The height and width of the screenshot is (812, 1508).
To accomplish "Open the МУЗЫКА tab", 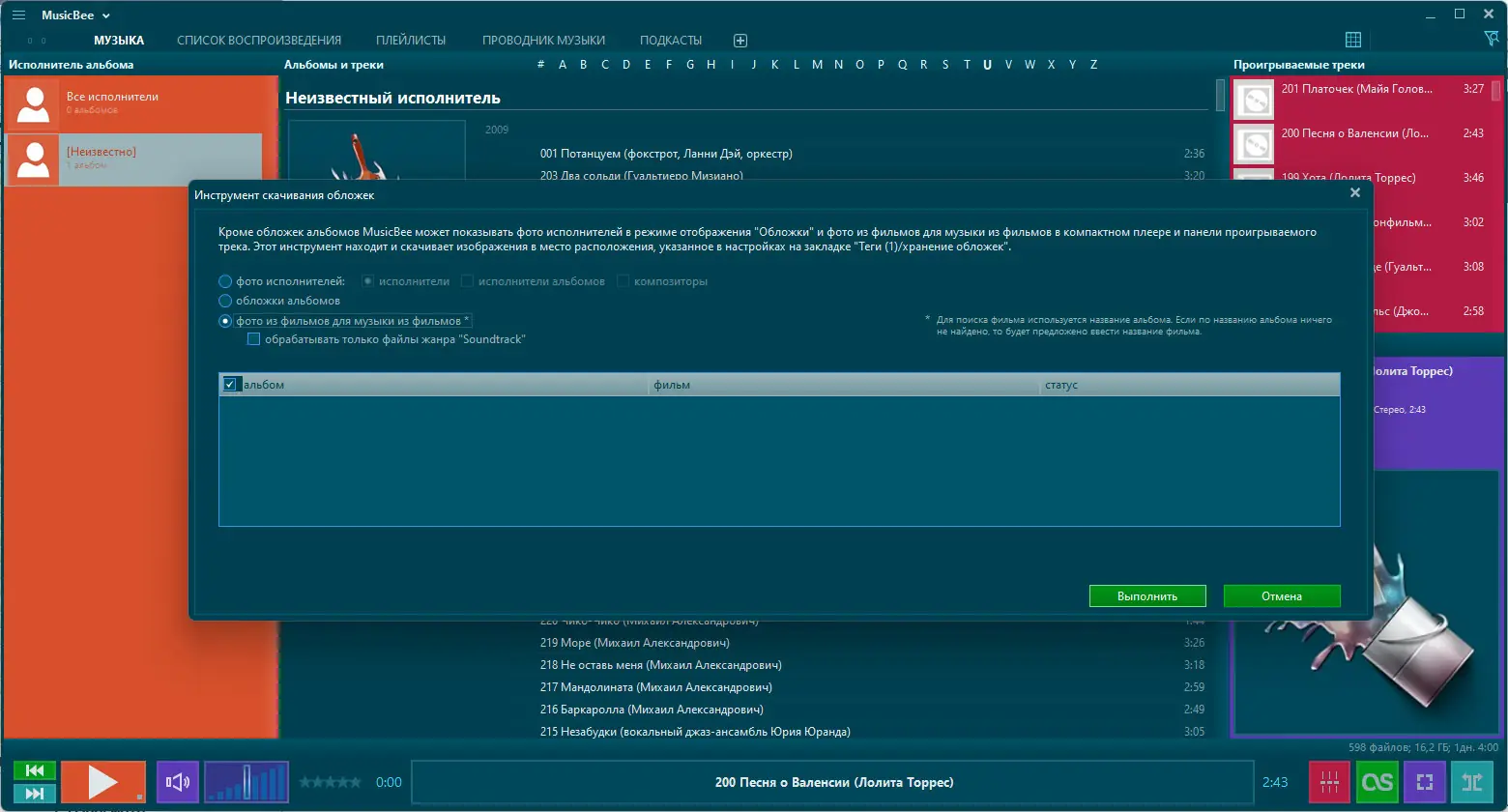I will pos(119,41).
